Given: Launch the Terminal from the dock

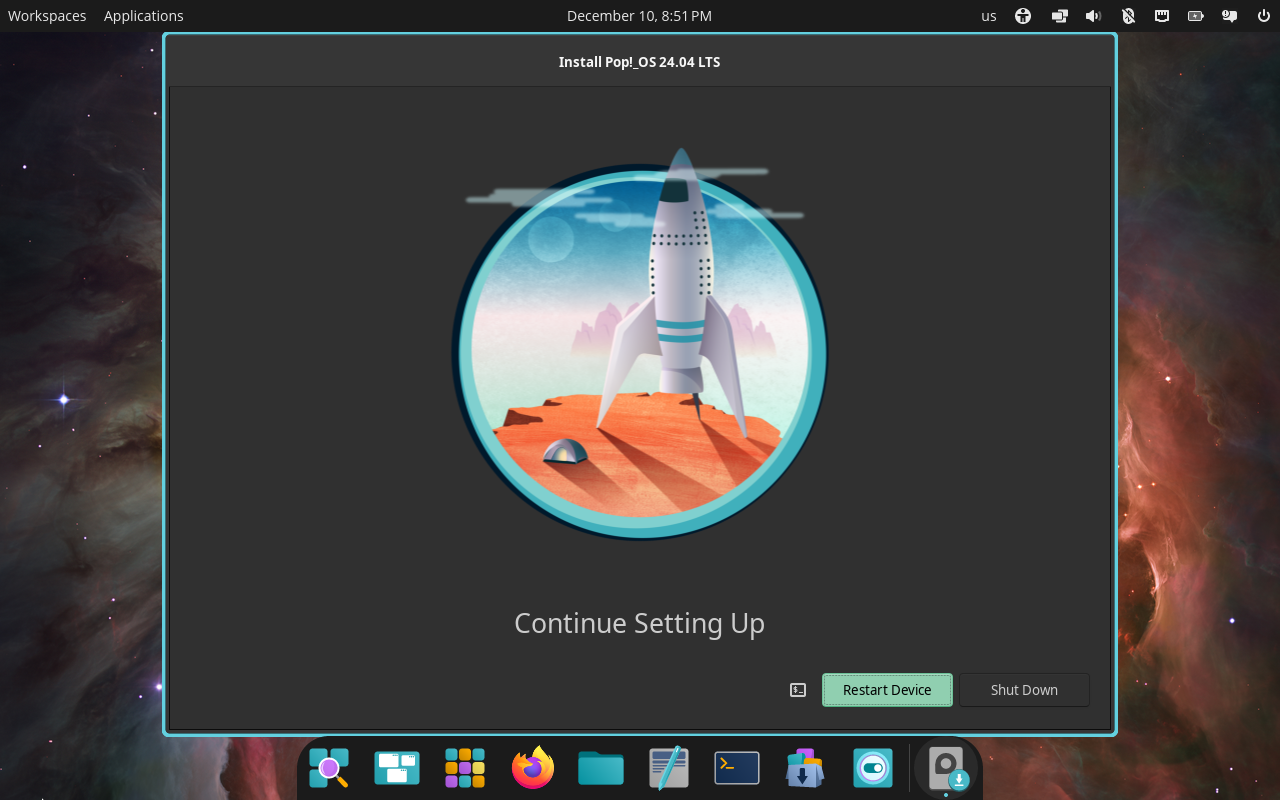Looking at the screenshot, I should point(737,768).
